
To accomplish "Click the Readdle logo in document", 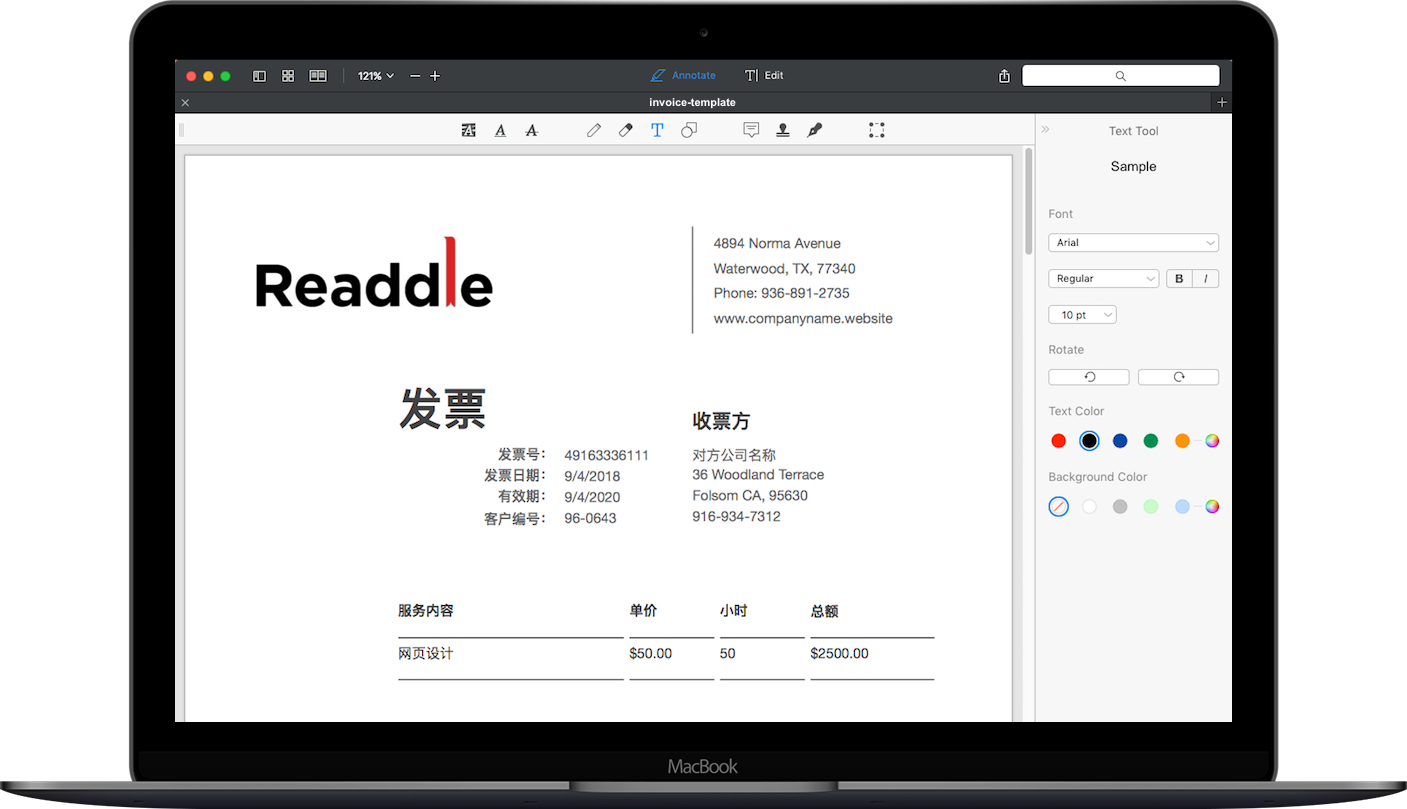I will (374, 273).
